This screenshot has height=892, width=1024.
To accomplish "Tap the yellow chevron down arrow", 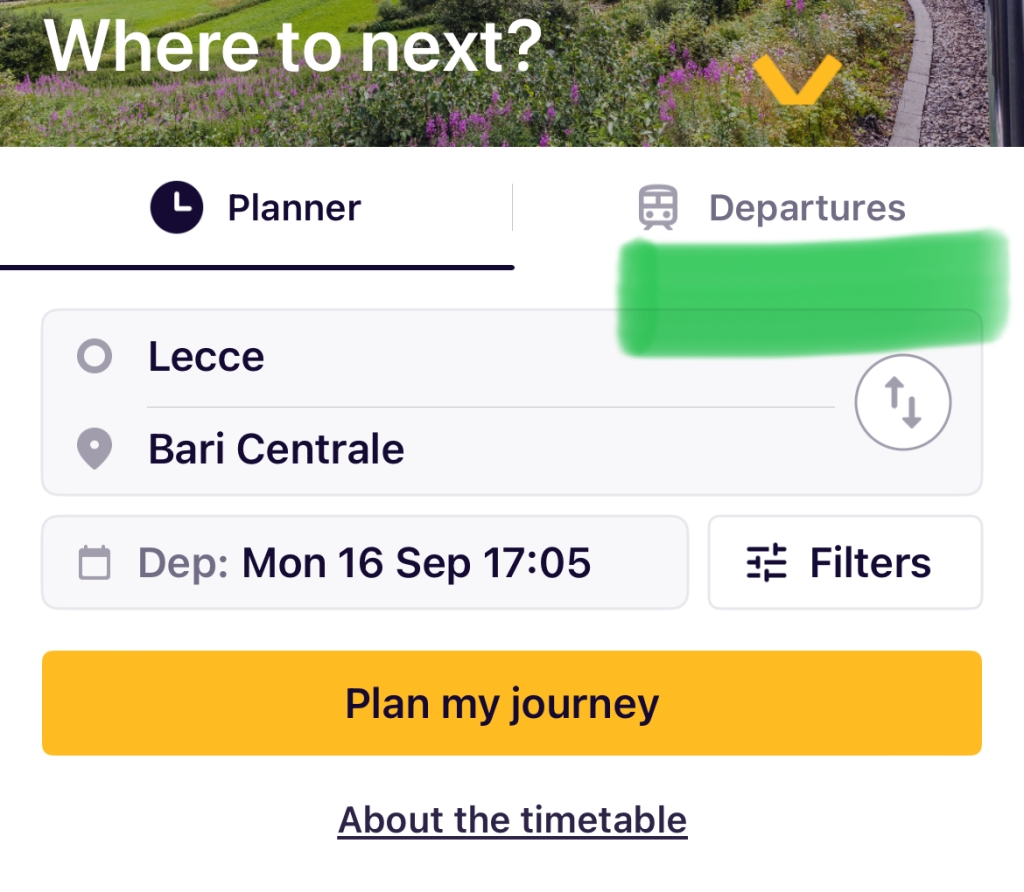I will (797, 80).
